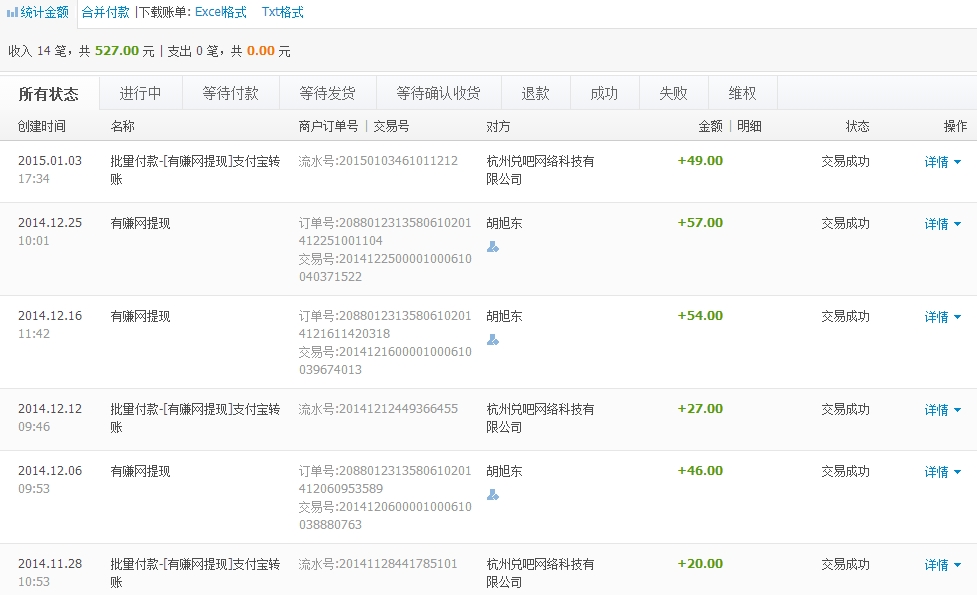
Task: Click the date 2014.12.06
Action: pyautogui.click(x=50, y=470)
